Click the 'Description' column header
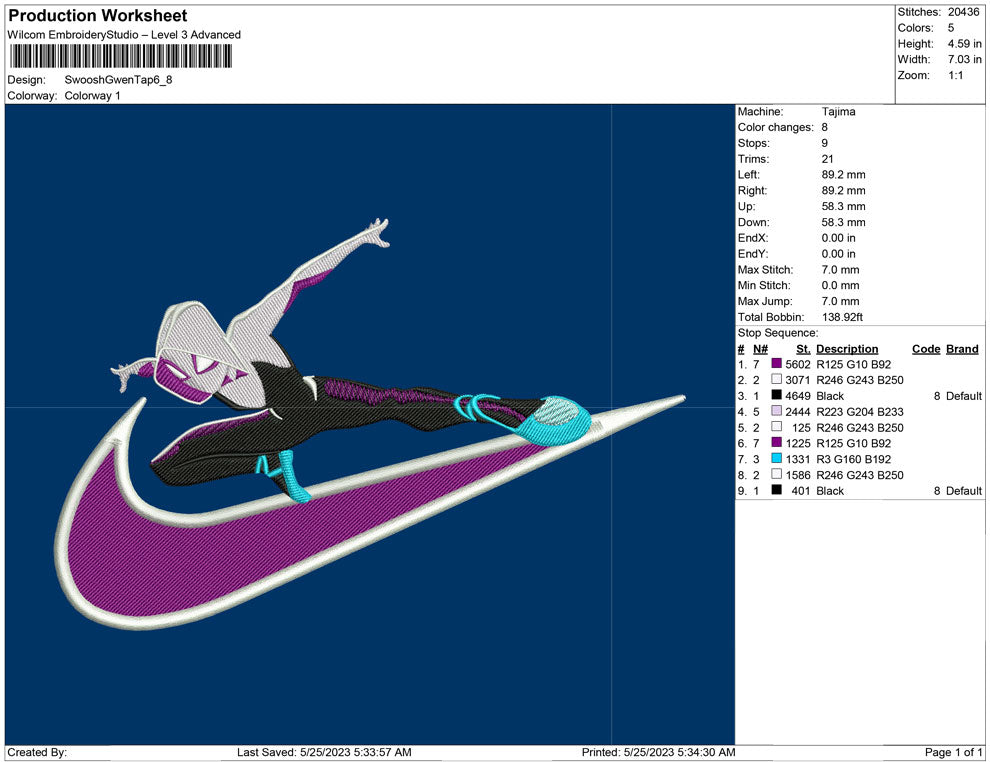Viewport: 990px width, 762px height. tap(847, 349)
